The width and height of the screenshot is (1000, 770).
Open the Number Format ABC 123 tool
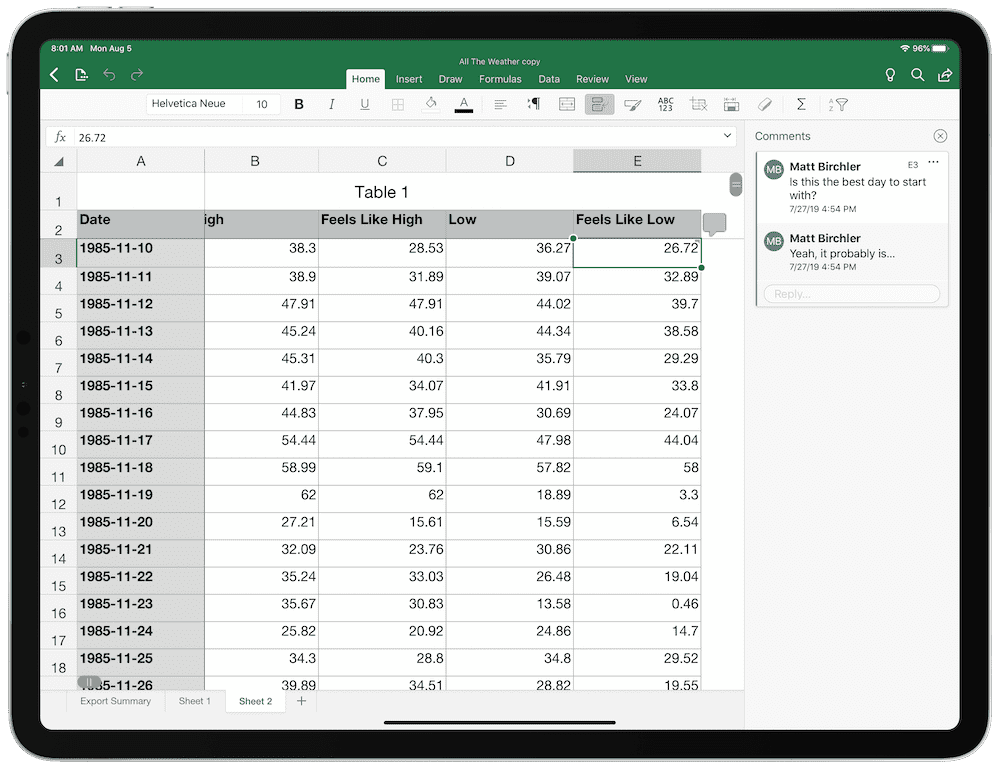[665, 104]
